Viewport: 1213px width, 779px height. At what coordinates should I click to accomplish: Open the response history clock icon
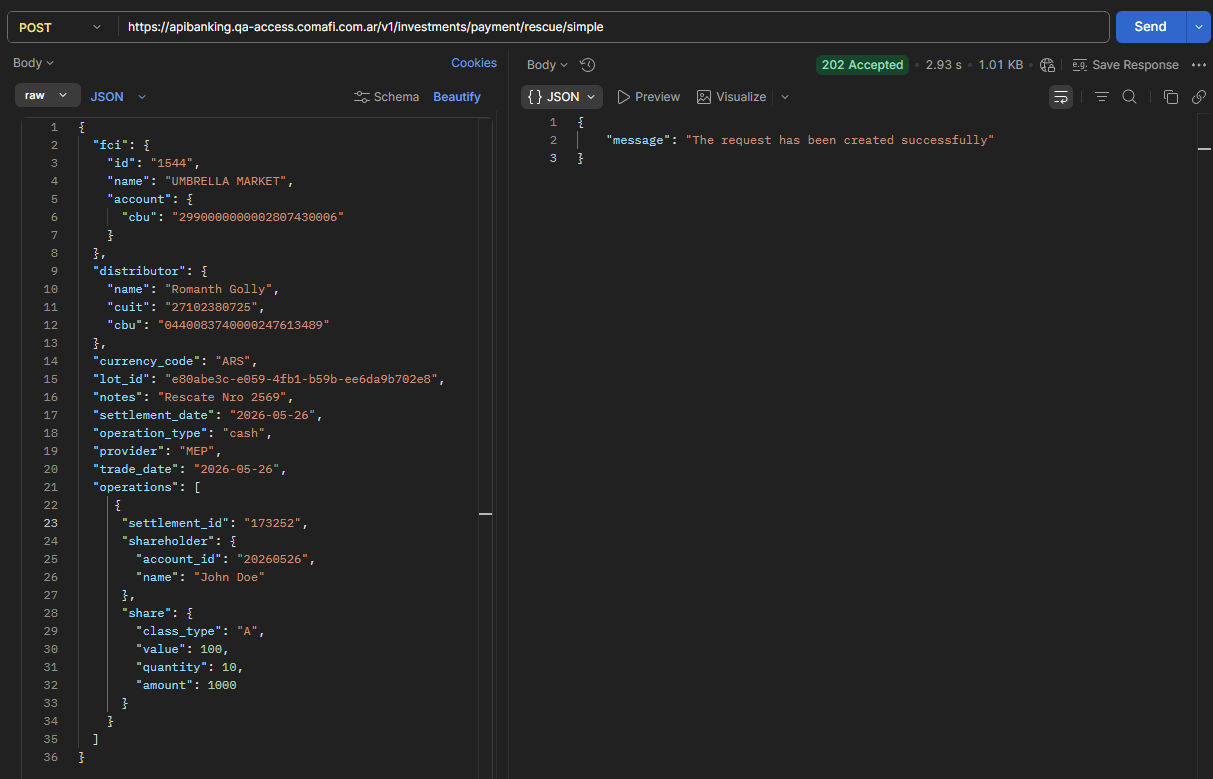(x=588, y=65)
